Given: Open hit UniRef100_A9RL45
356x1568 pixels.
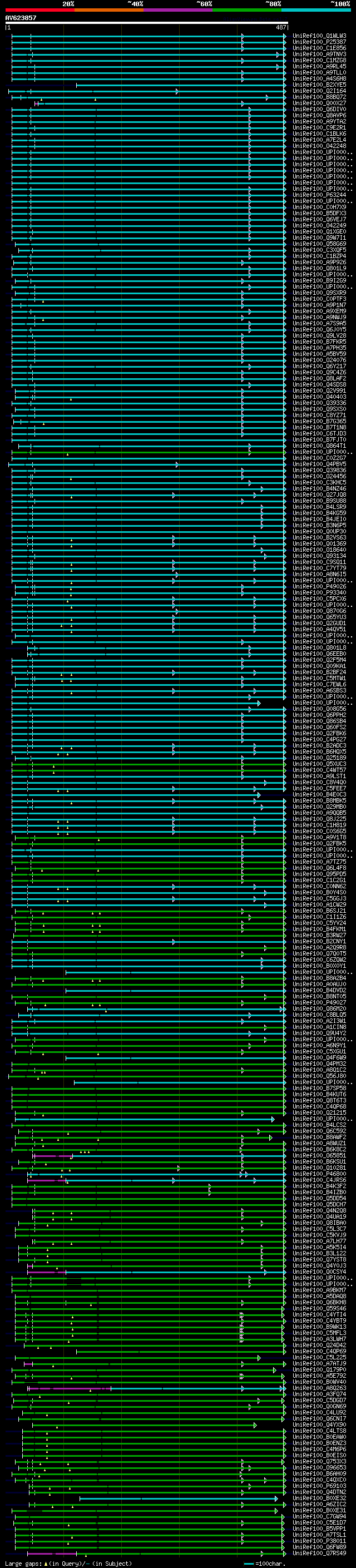Looking at the screenshot, I should point(319,66).
